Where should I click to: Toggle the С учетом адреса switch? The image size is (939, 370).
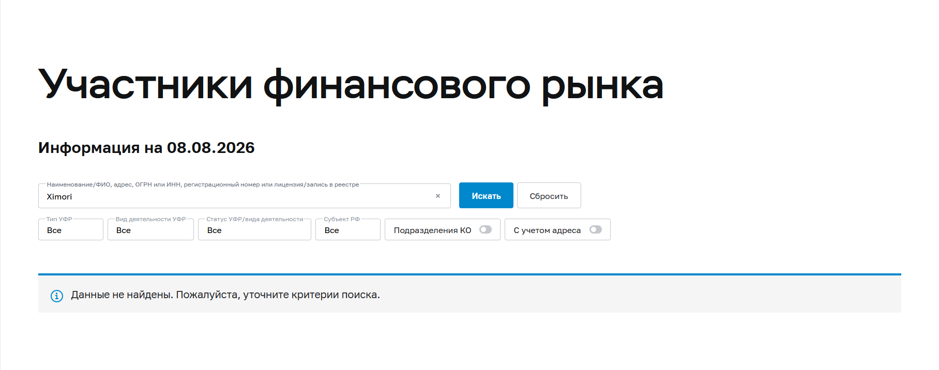click(x=595, y=229)
